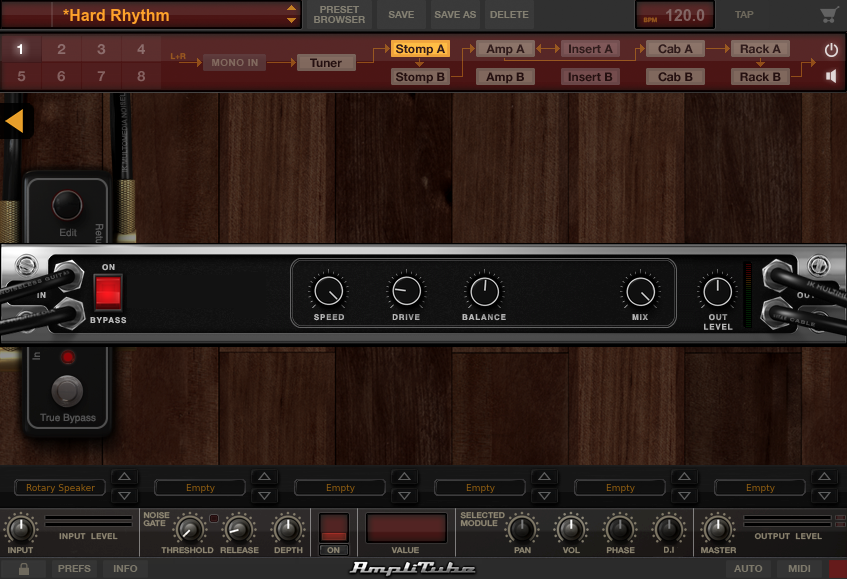Click the DRIVE knob on the rack
847x579 pixels.
(x=406, y=291)
